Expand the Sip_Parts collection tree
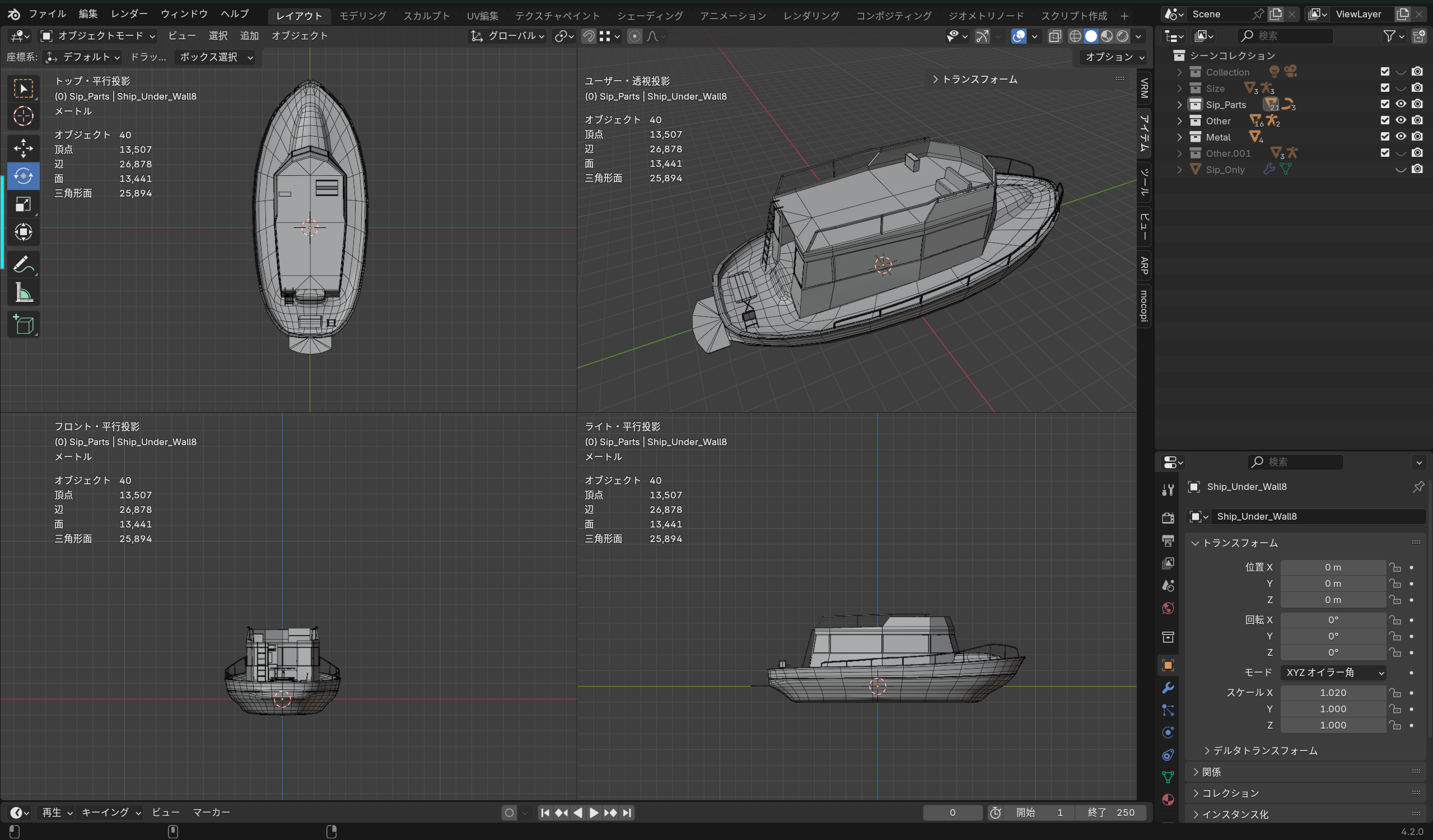The image size is (1433, 840). [x=1179, y=105]
